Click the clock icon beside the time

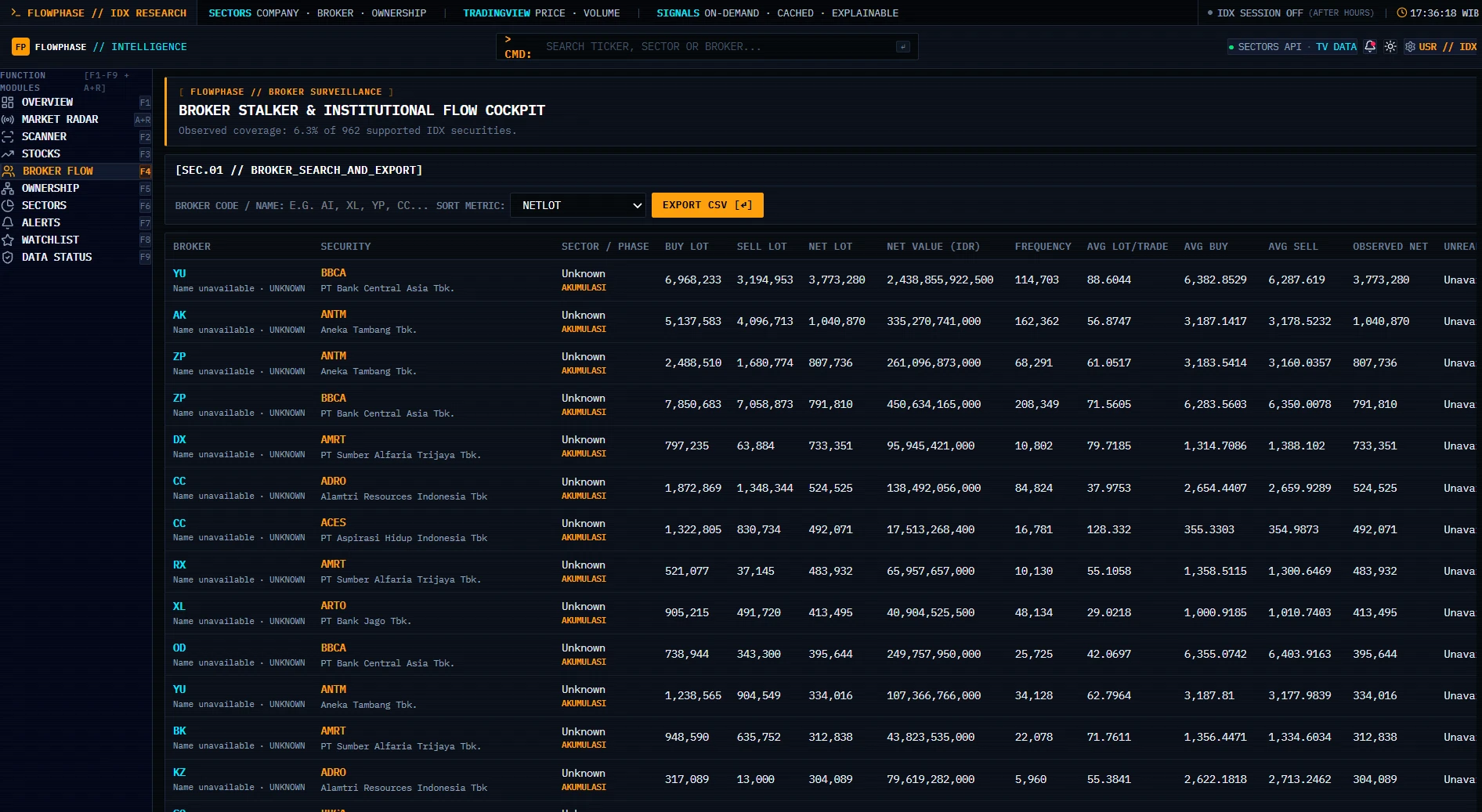pyautogui.click(x=1402, y=13)
